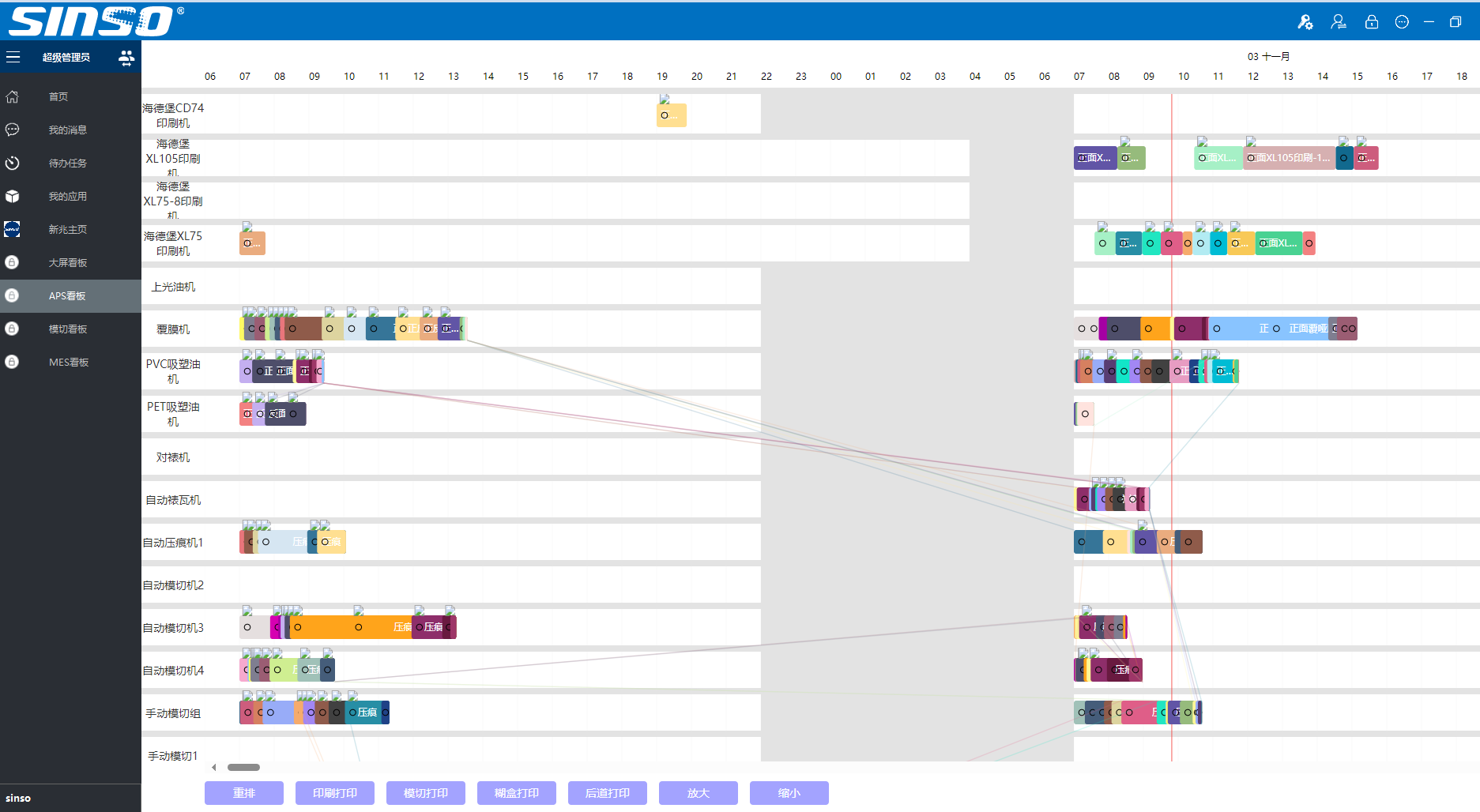The width and height of the screenshot is (1480, 812).
Task: Select the orange task block in 海德堡XL75 row
Action: [x=252, y=243]
